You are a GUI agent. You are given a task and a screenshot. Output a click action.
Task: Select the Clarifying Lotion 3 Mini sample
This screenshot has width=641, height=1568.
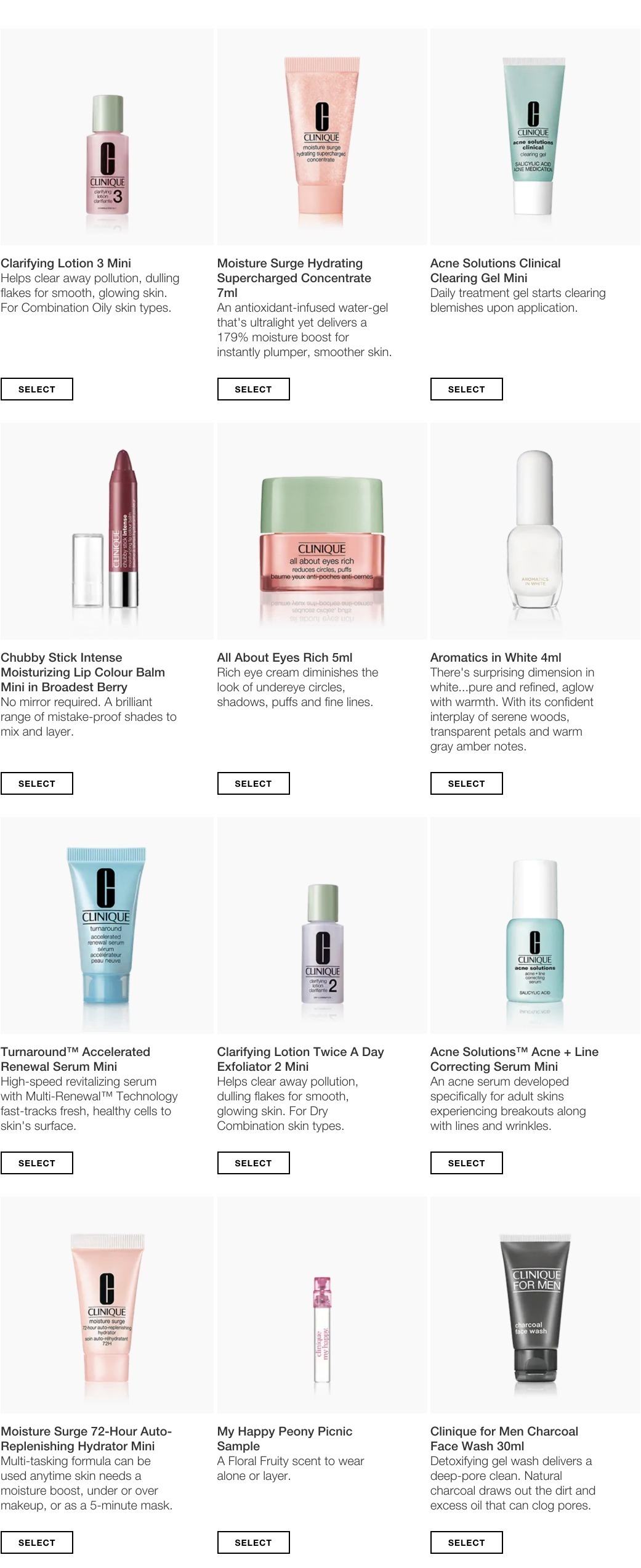coord(37,389)
